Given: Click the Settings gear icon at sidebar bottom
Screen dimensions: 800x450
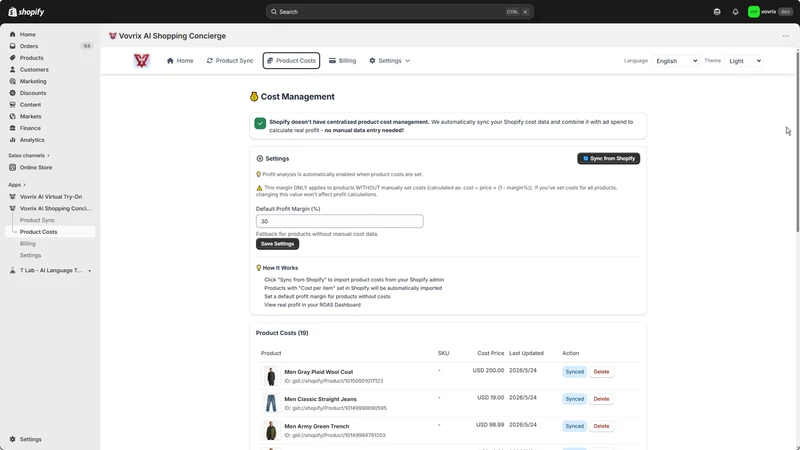Looking at the screenshot, I should [12, 439].
